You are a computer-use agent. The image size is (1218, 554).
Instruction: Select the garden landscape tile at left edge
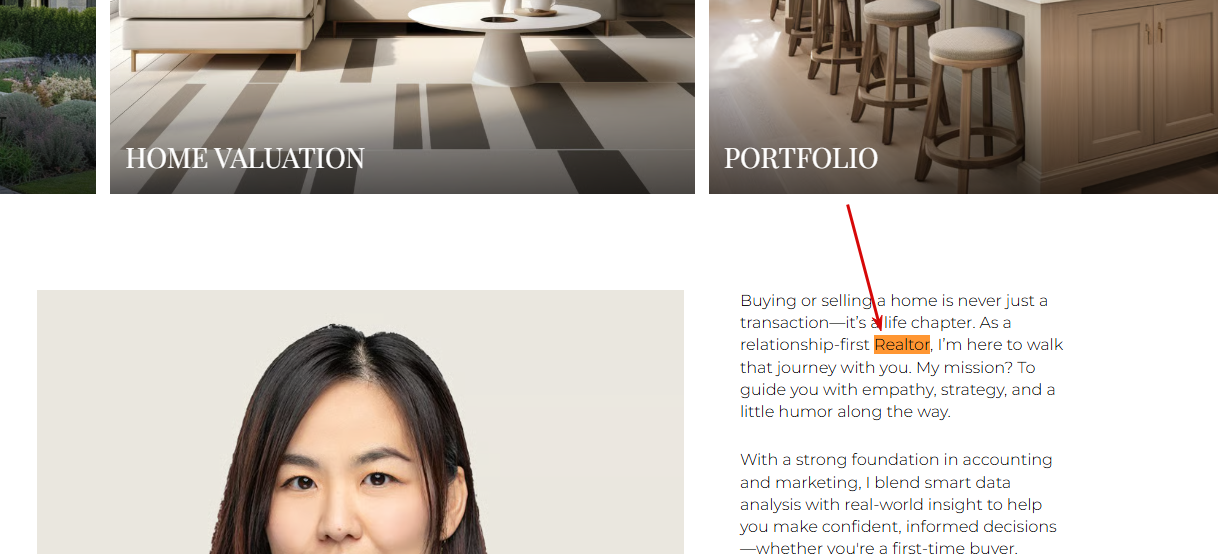point(48,97)
